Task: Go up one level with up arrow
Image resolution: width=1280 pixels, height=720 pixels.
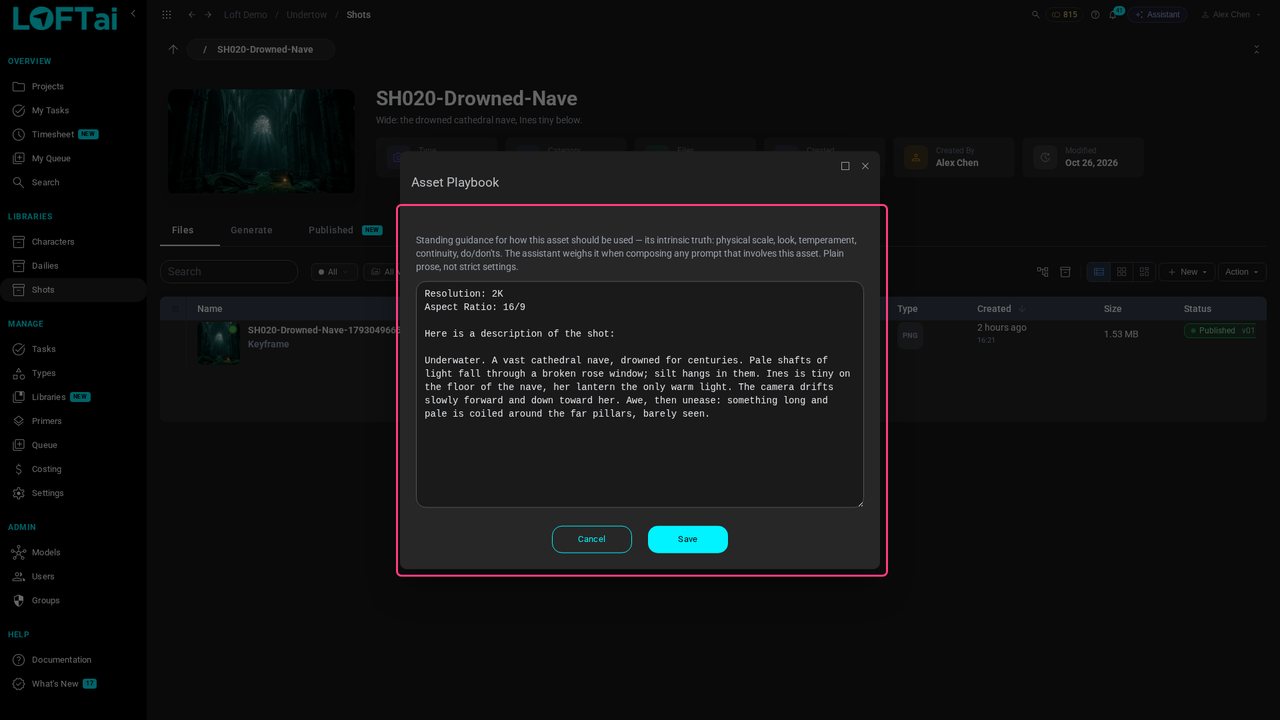Action: click(x=173, y=49)
